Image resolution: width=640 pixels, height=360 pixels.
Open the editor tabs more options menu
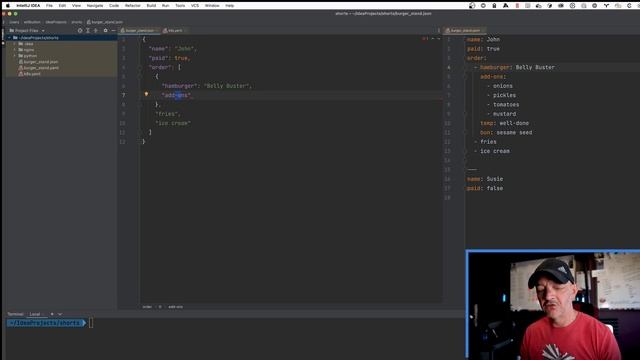pos(439,31)
